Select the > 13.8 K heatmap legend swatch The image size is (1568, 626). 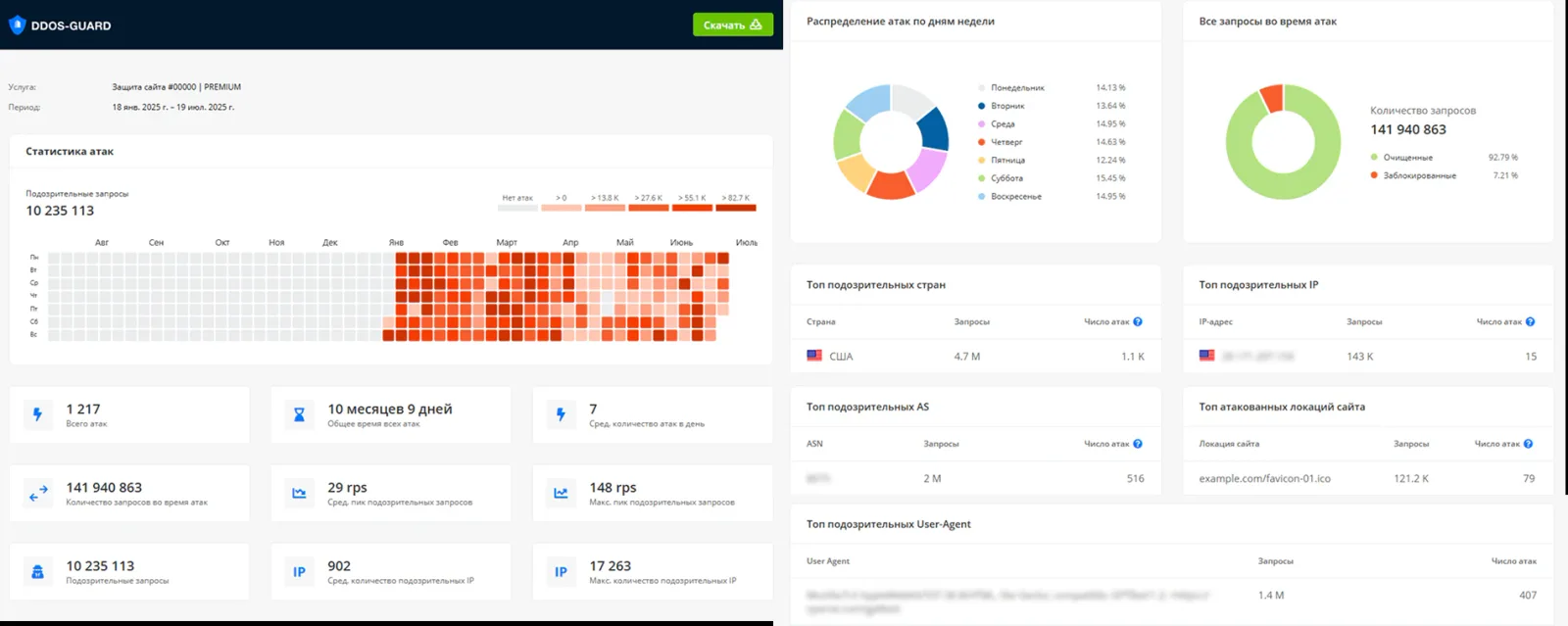click(605, 208)
